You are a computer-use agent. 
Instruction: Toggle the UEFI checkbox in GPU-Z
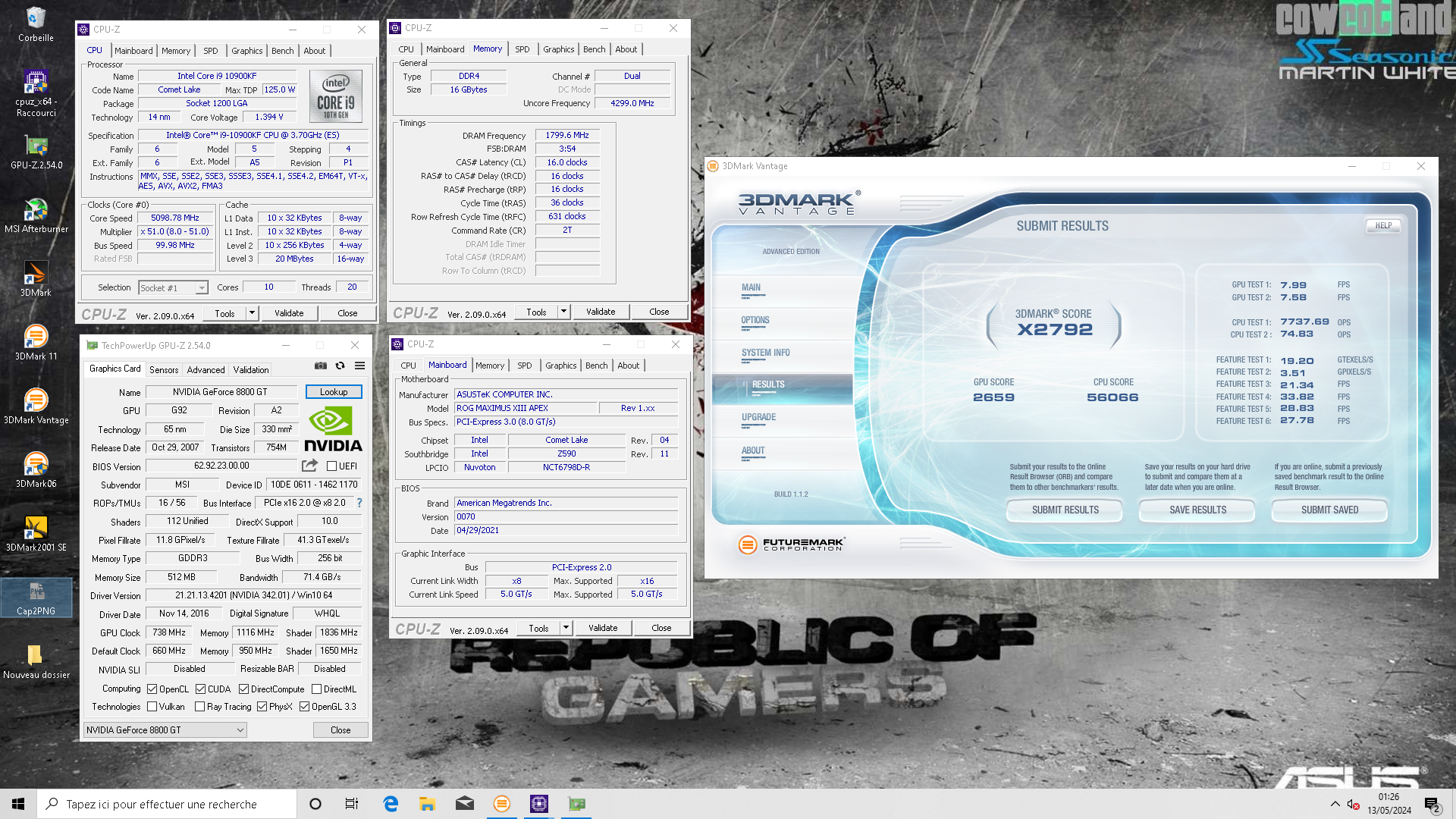[331, 466]
